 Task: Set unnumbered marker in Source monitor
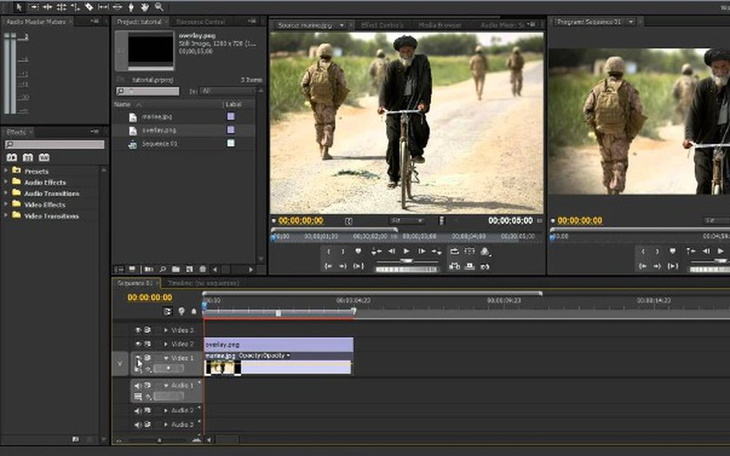click(358, 252)
